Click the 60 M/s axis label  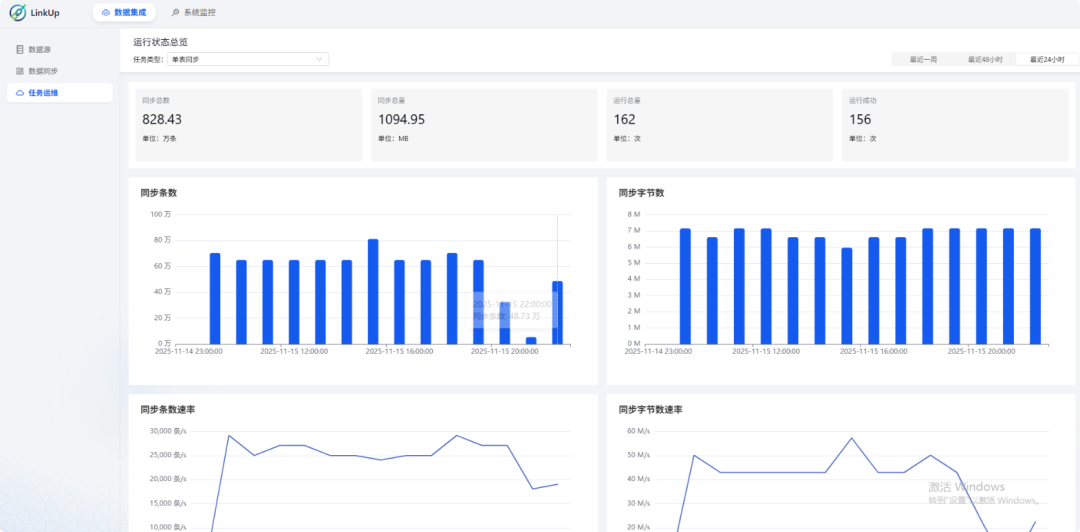(638, 431)
